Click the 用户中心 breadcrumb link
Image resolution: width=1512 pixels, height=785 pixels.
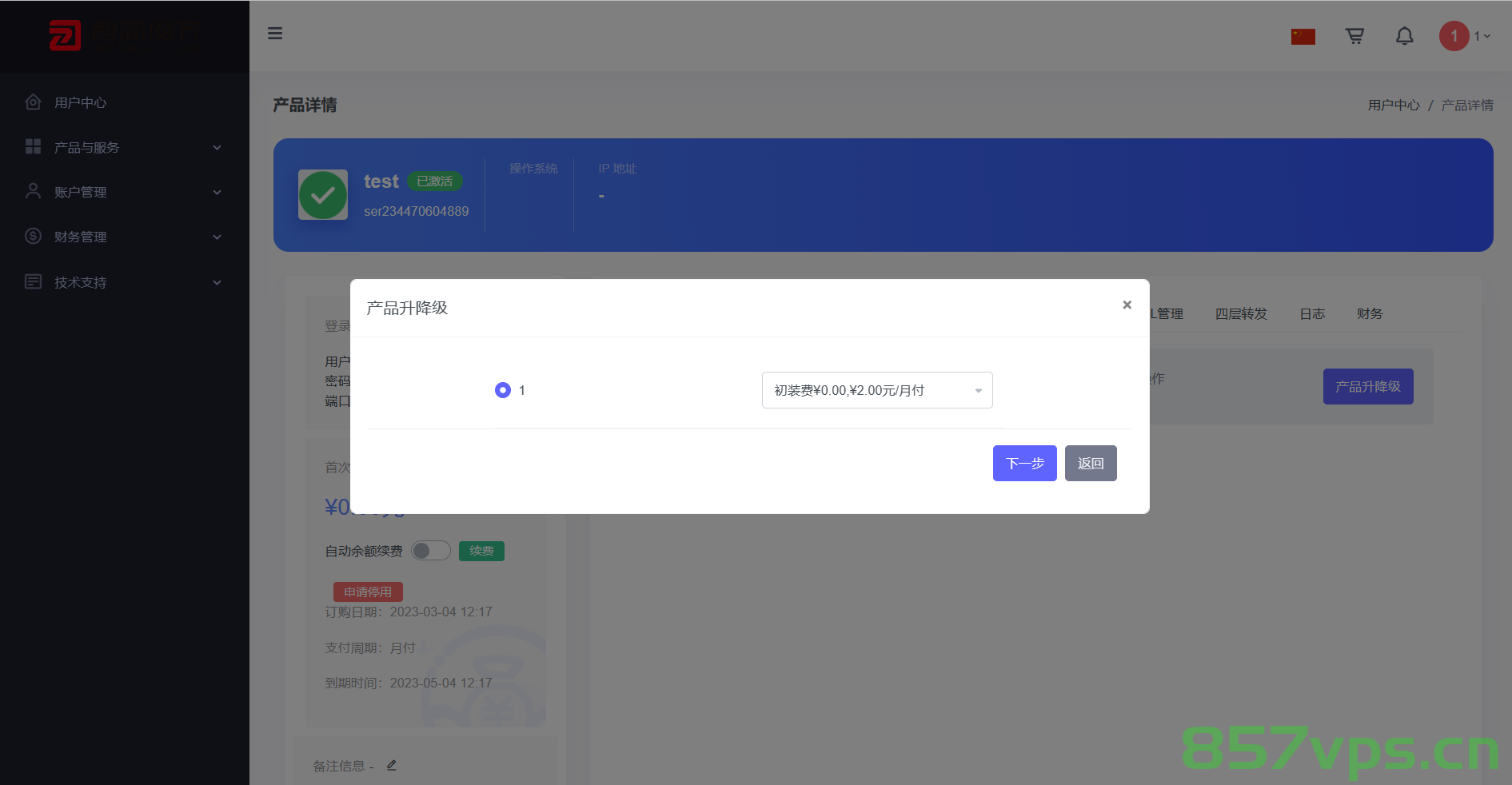[1394, 106]
